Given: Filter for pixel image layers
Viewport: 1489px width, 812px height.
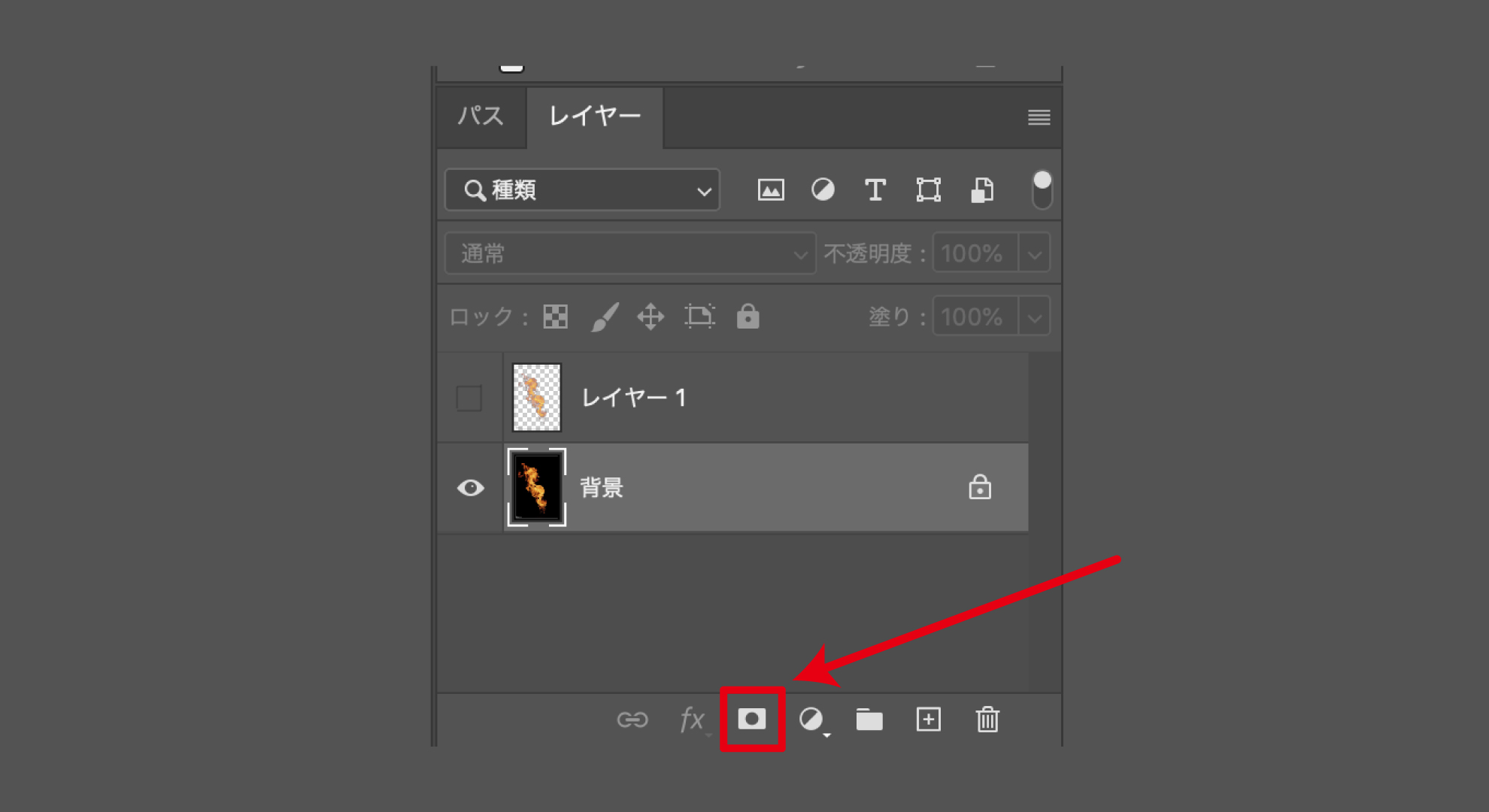Looking at the screenshot, I should (771, 189).
